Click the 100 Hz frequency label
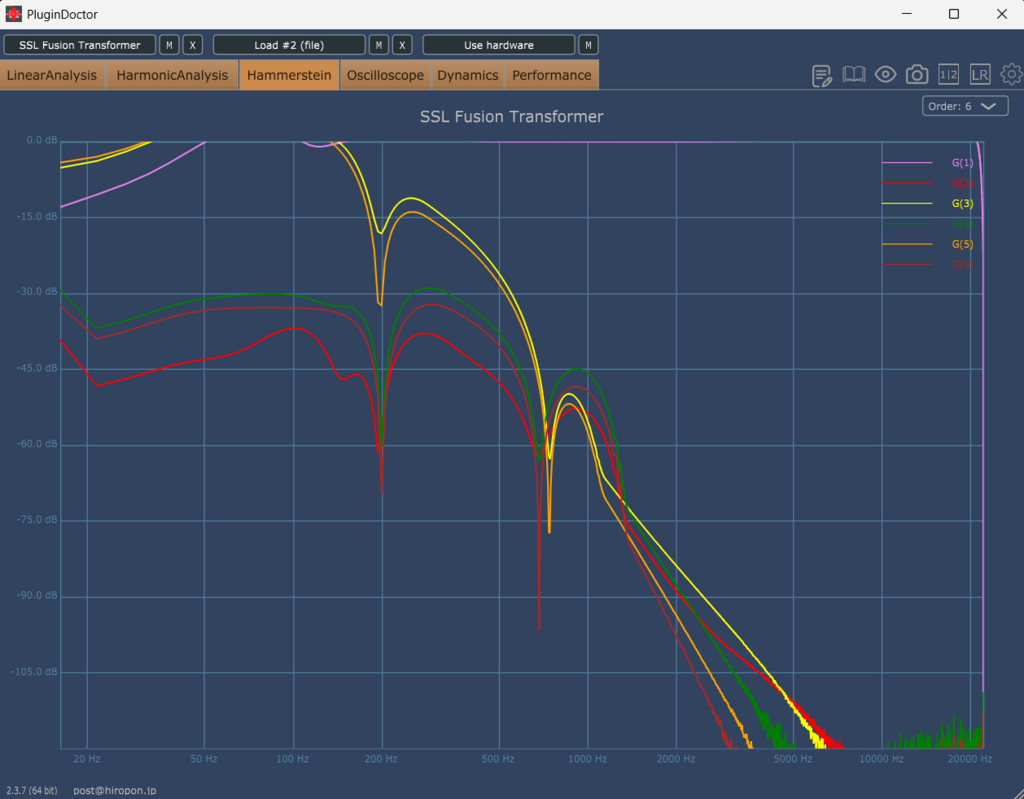Viewport: 1024px width, 799px height. pyautogui.click(x=293, y=758)
